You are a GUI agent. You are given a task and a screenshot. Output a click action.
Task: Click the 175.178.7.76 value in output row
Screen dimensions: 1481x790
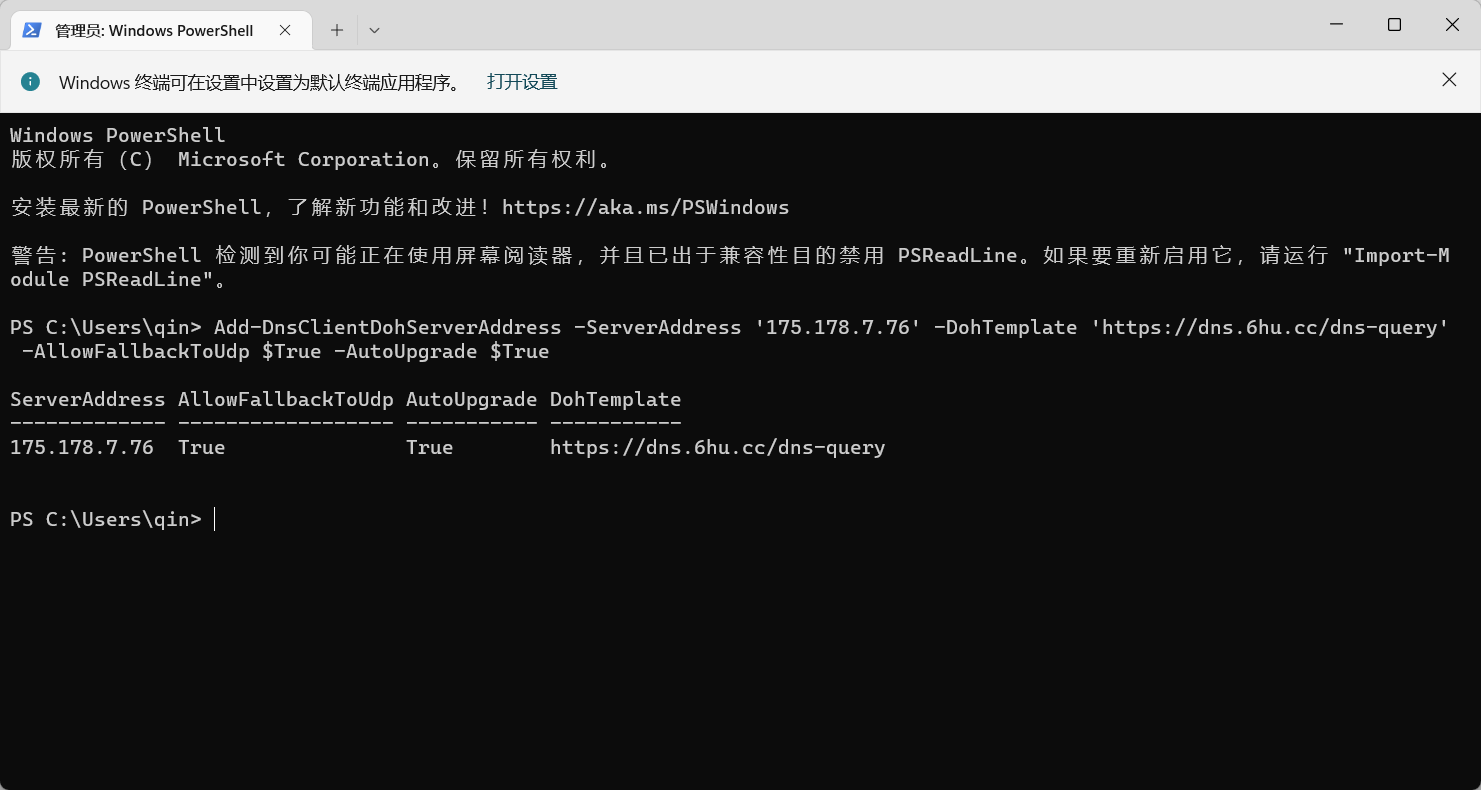82,448
